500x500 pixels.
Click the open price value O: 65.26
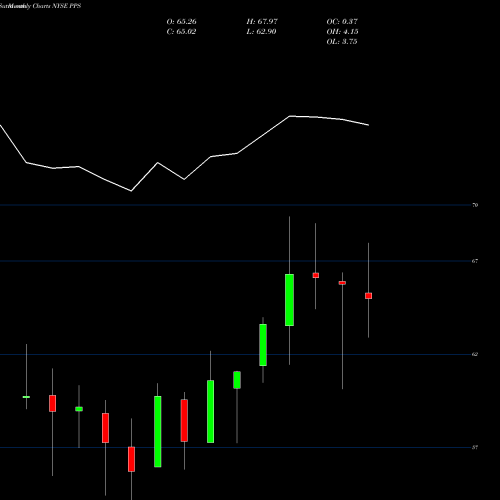181,22
